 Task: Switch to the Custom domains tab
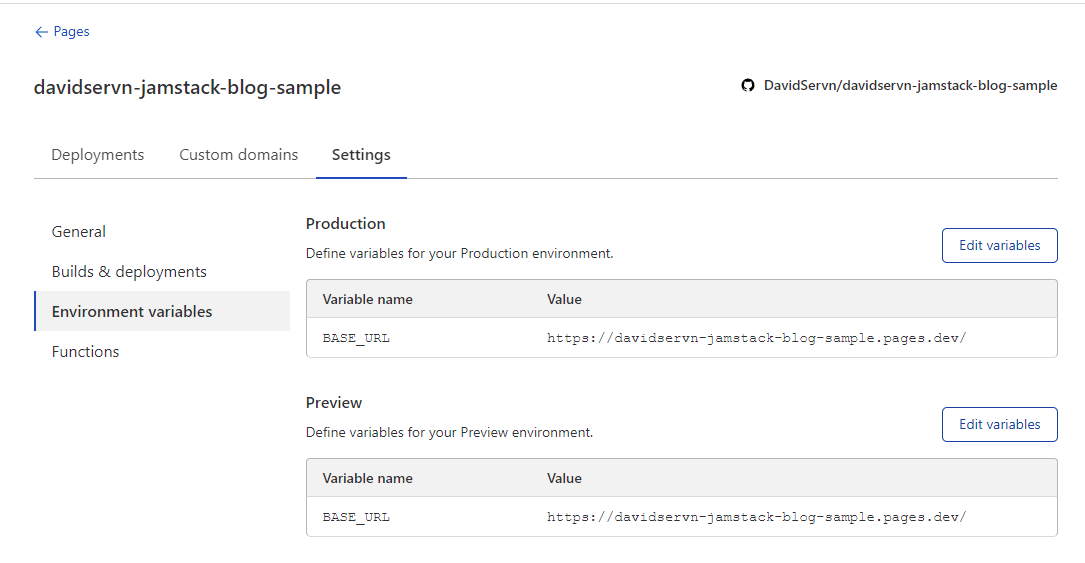[239, 155]
